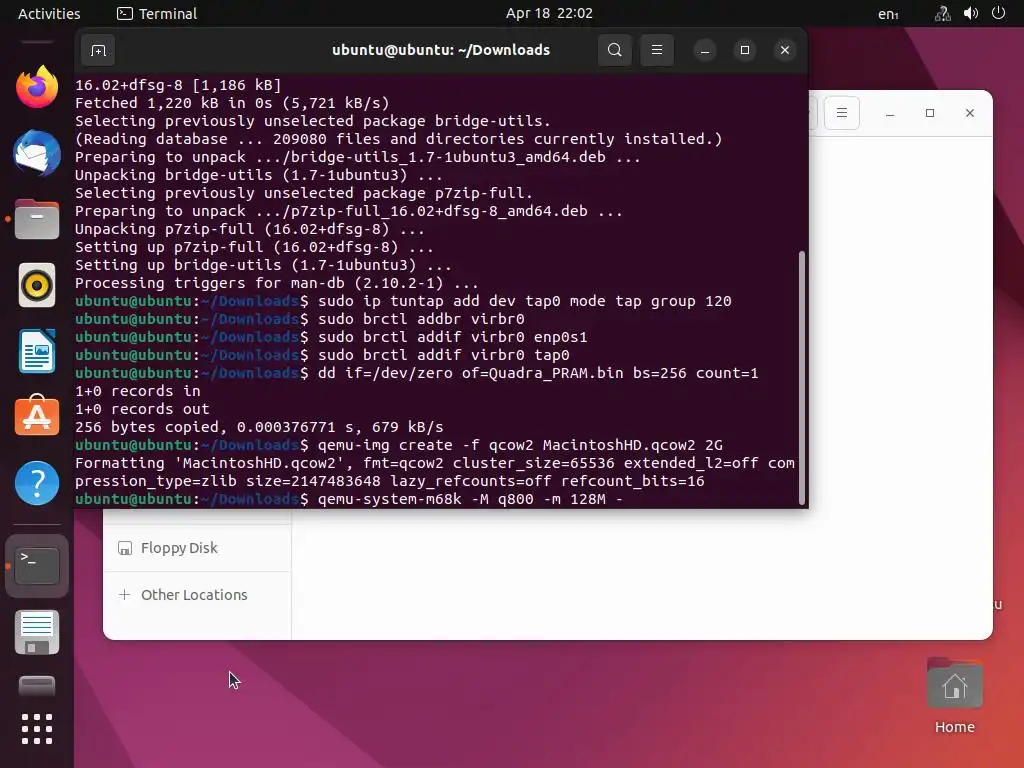Image resolution: width=1024 pixels, height=768 pixels.
Task: Open the Activities overview
Action: coord(49,14)
